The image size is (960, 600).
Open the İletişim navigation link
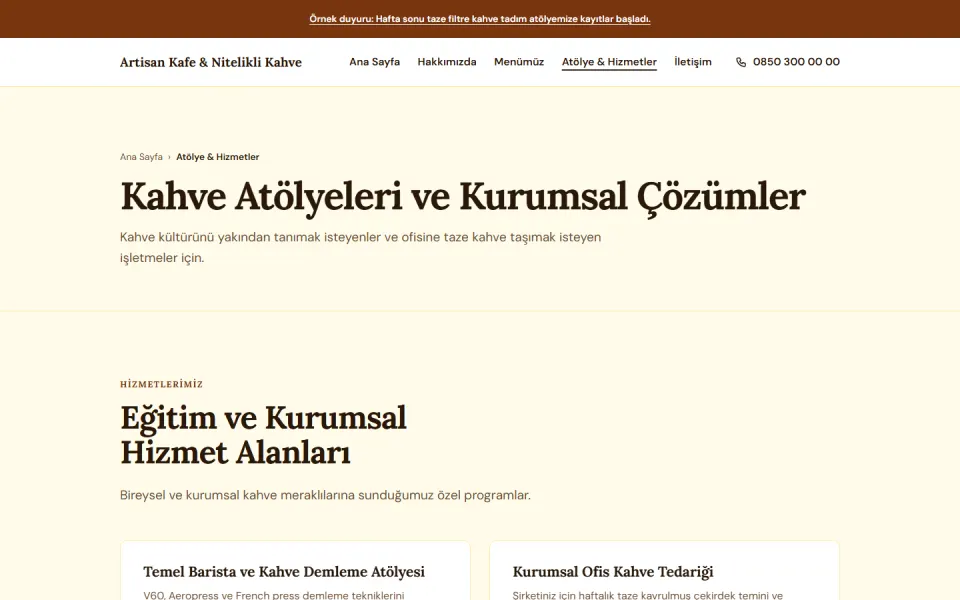(x=692, y=62)
